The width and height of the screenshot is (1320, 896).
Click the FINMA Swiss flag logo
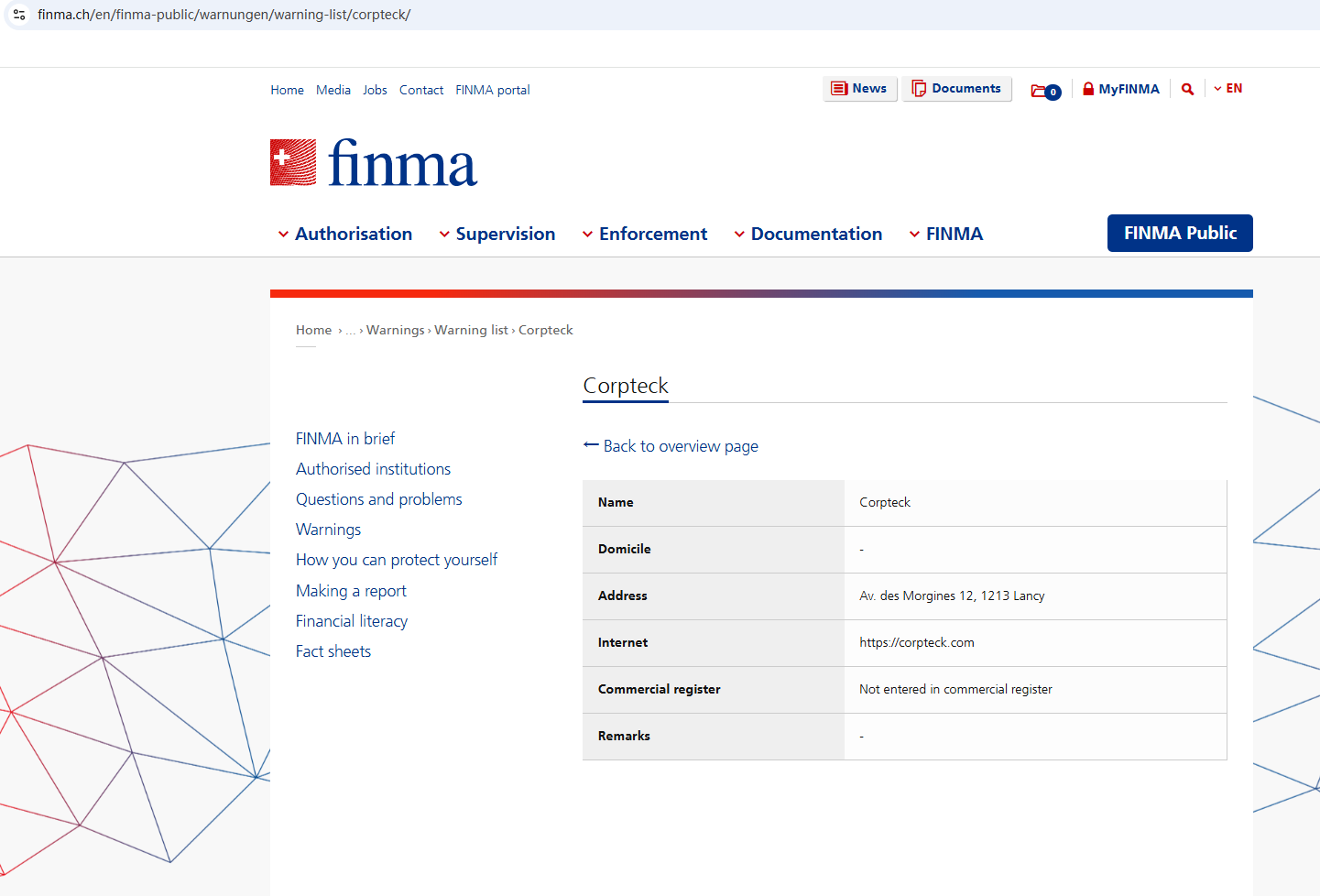click(x=293, y=162)
